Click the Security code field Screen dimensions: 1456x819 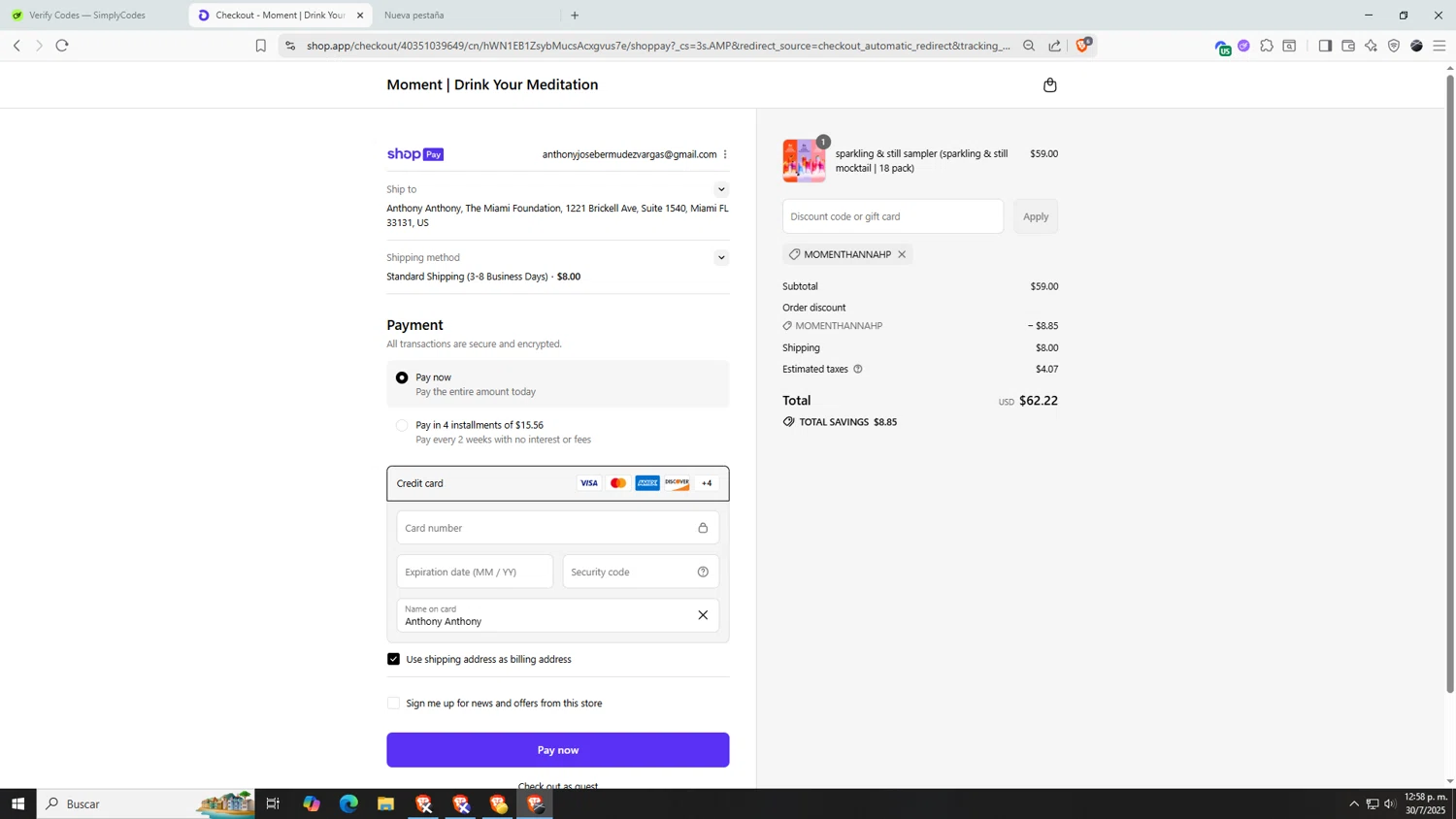point(641,572)
